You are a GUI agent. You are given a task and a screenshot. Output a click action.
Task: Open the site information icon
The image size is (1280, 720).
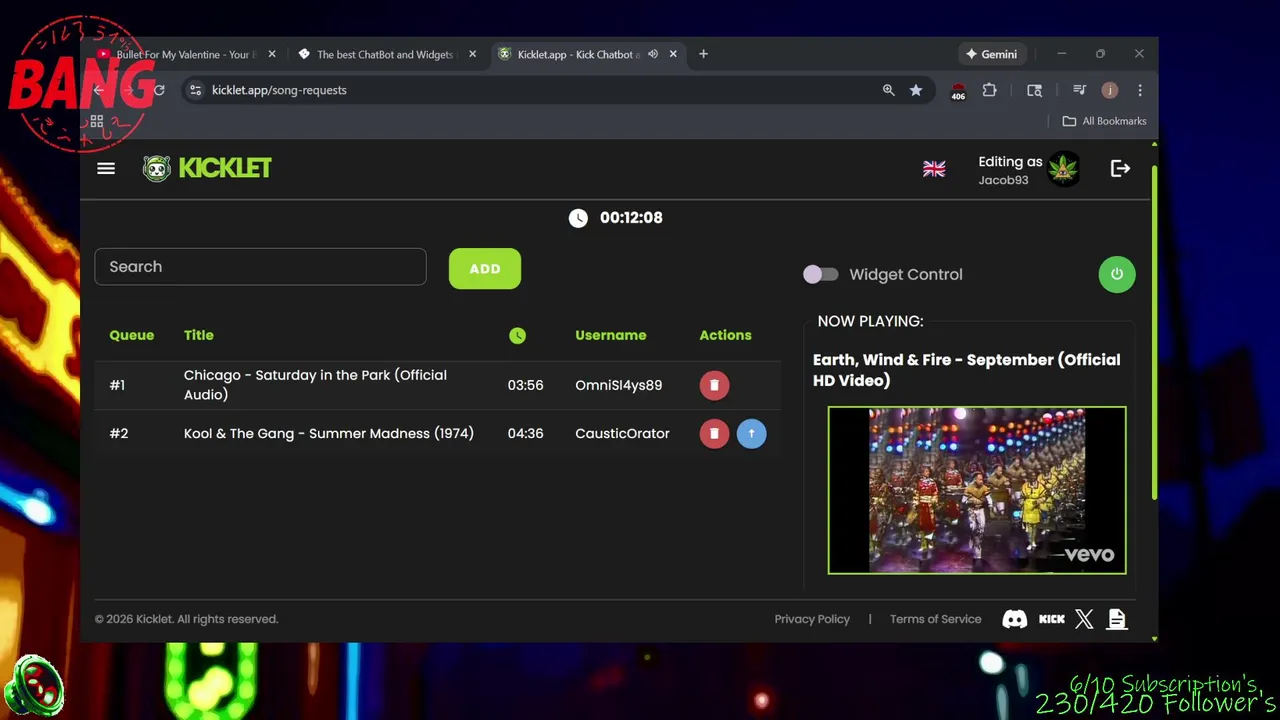coord(195,90)
